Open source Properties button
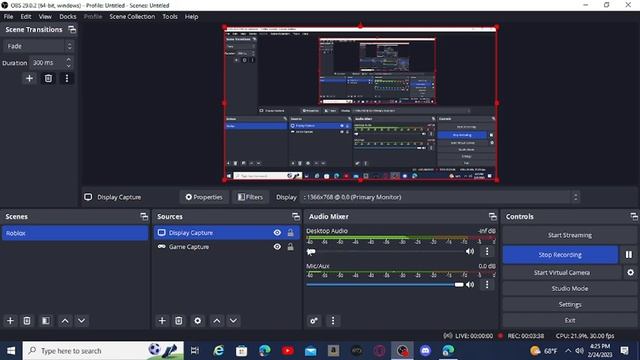The image size is (640, 360). (x=204, y=197)
